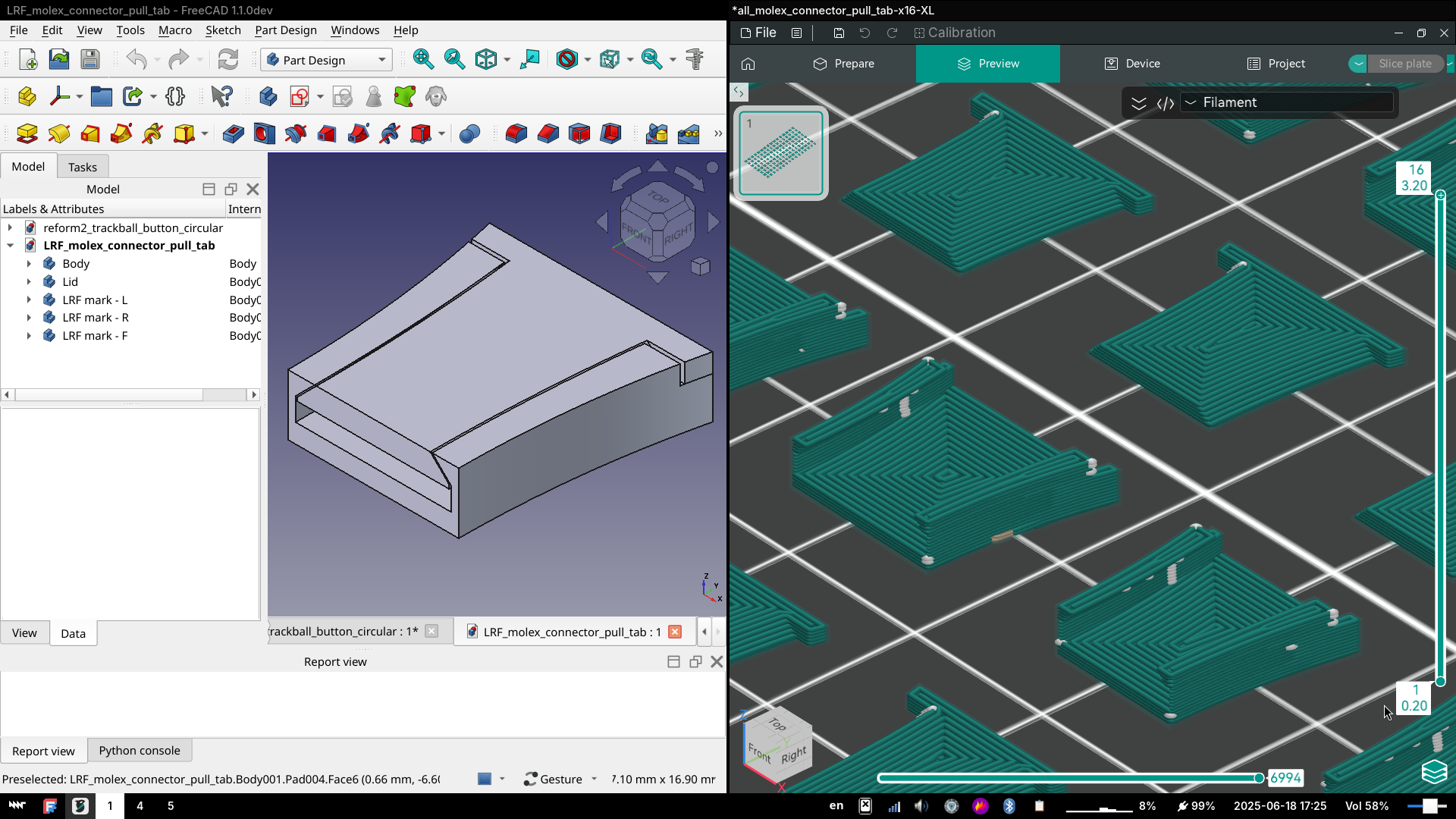Open the Filament view type dropdown
Image resolution: width=1456 pixels, height=819 pixels.
click(1288, 102)
